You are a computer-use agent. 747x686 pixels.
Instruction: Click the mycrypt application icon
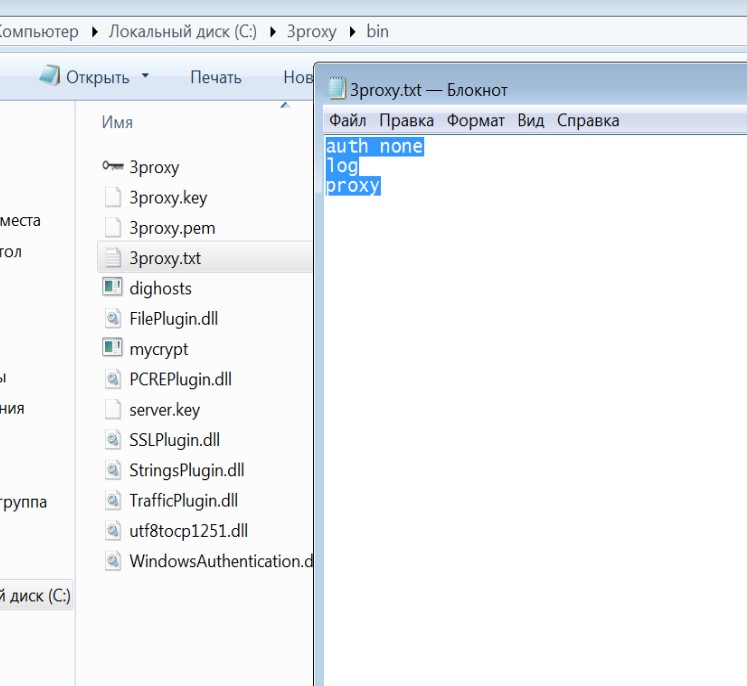click(x=112, y=348)
